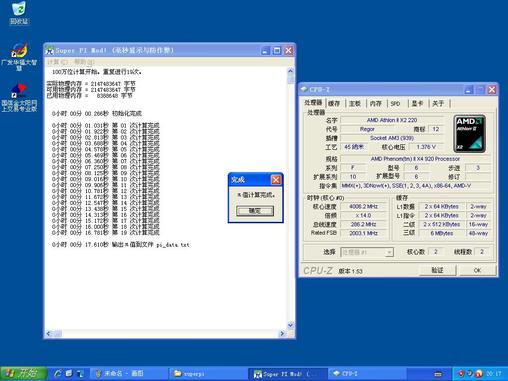The height and width of the screenshot is (381, 508).
Task: Maximize the Super PI window
Action: coord(277,51)
